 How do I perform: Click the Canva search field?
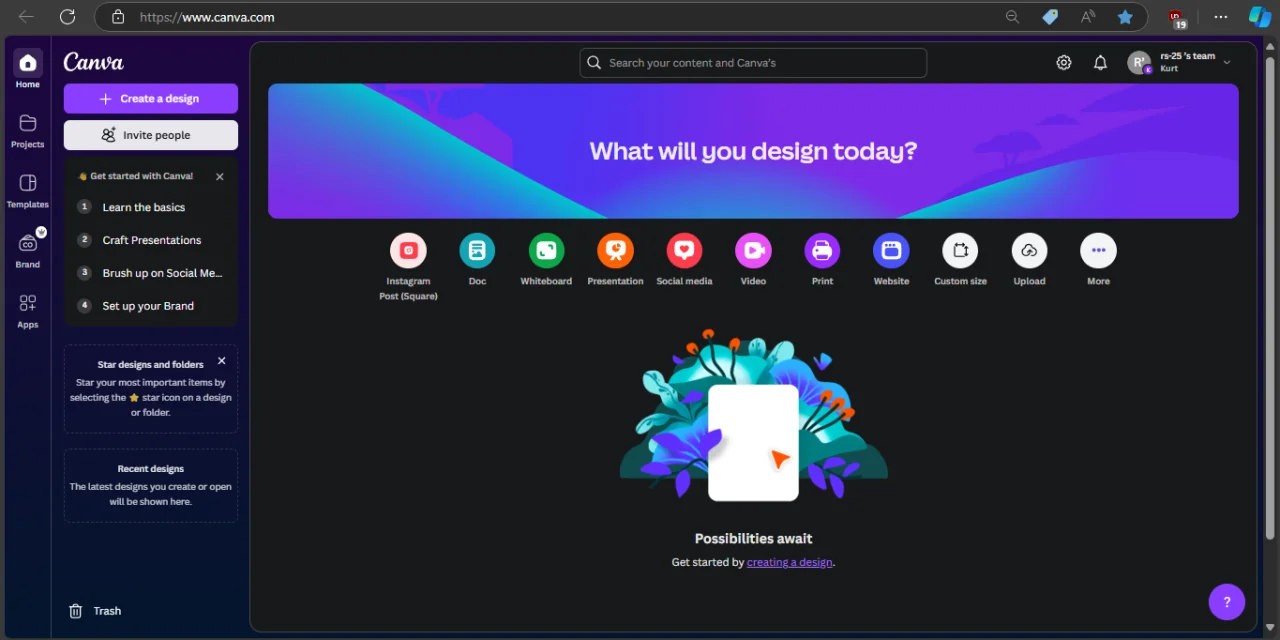coord(753,63)
